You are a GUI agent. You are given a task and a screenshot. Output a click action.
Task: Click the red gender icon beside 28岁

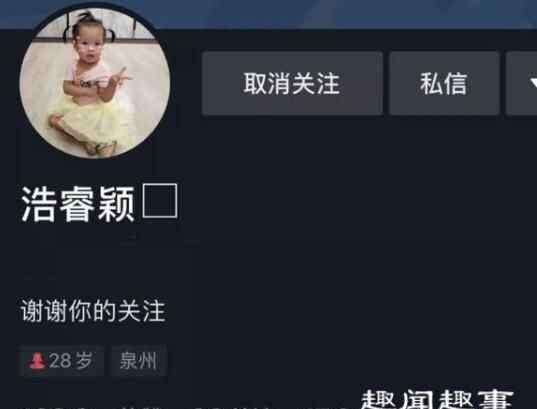coord(37,361)
